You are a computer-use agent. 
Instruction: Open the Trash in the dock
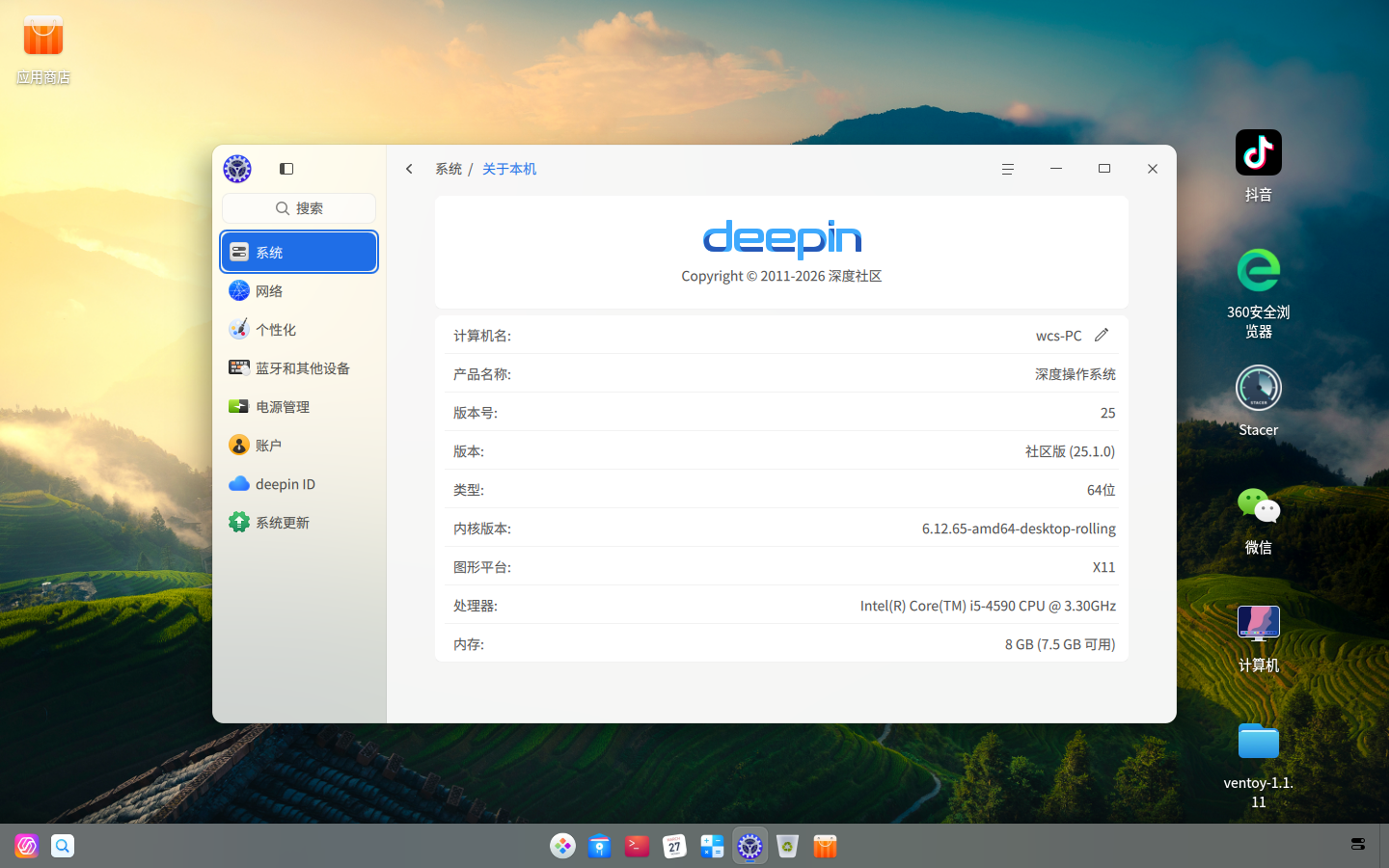pyautogui.click(x=787, y=846)
